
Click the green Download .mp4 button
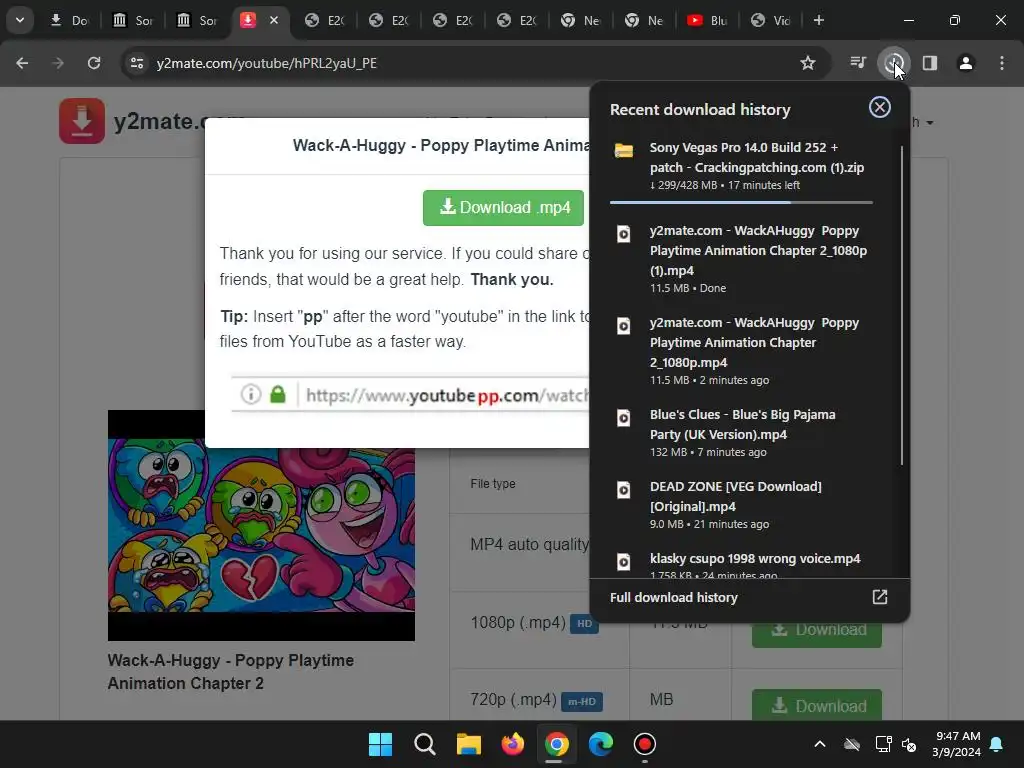[503, 208]
